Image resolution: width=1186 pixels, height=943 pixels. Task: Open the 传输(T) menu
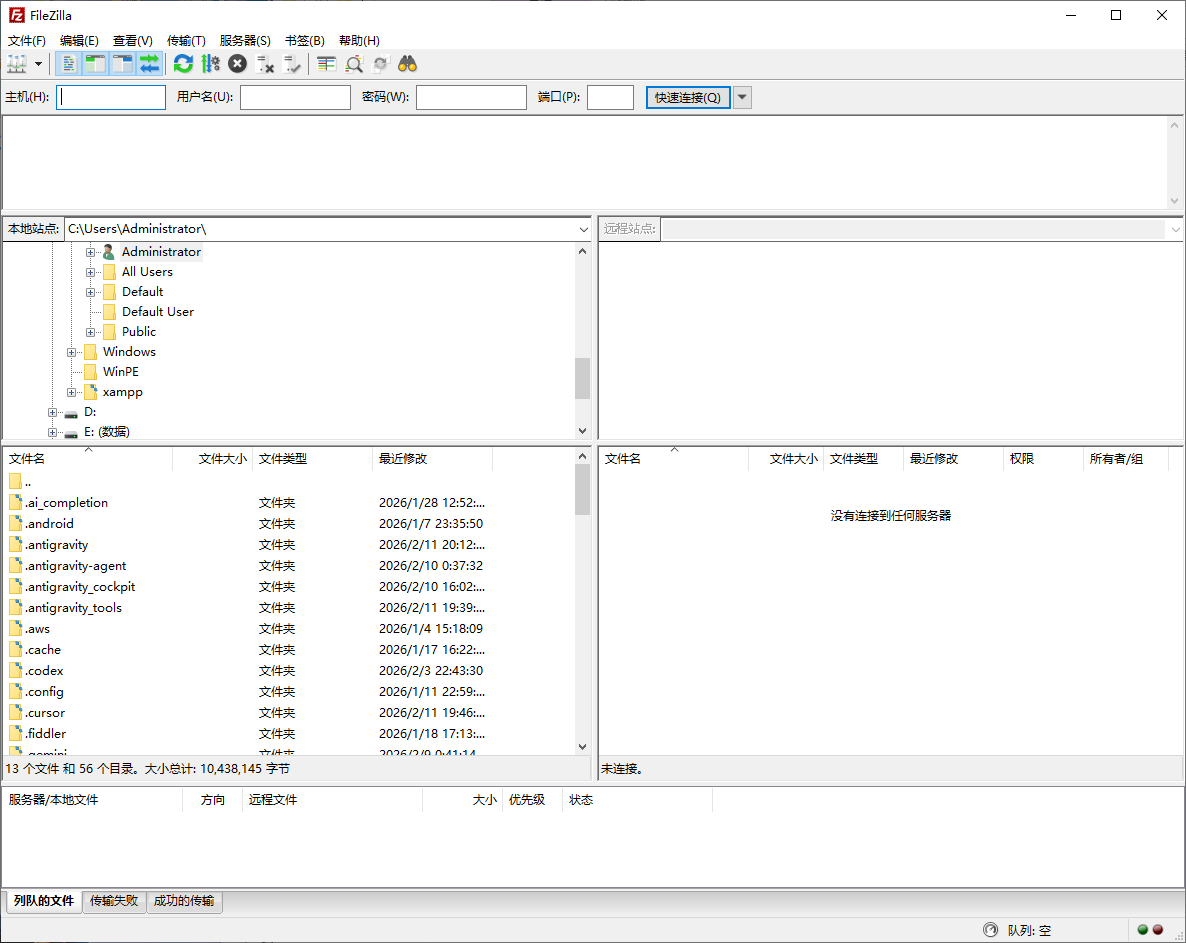click(x=185, y=40)
